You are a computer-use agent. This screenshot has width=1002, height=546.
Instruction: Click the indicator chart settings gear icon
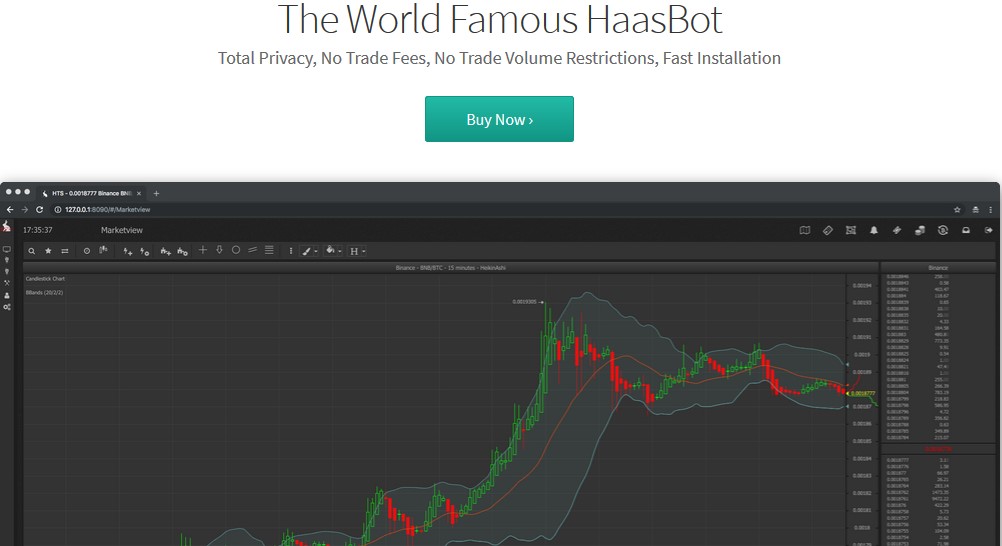[x=182, y=251]
